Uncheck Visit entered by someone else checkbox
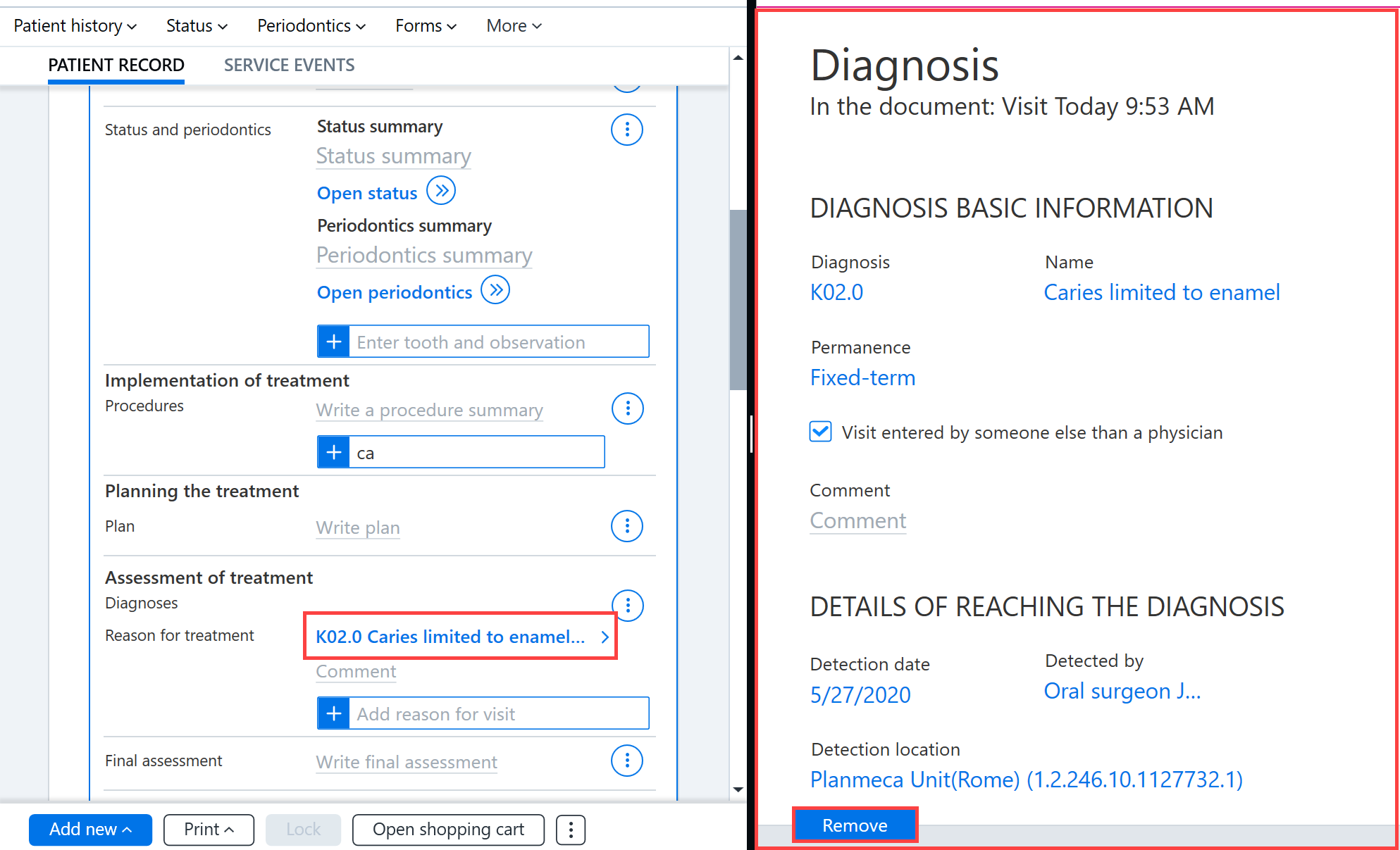 coord(820,432)
